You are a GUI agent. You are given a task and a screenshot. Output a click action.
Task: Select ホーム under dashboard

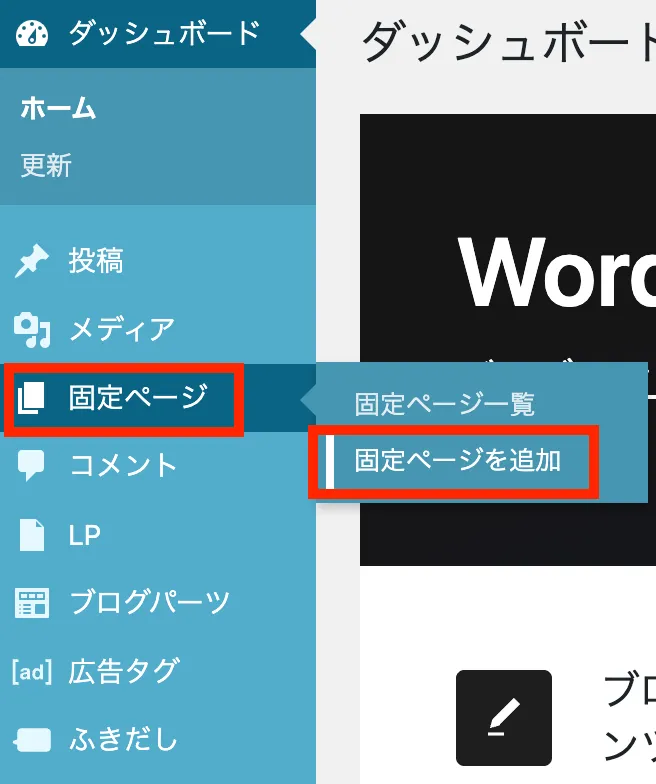click(x=58, y=108)
